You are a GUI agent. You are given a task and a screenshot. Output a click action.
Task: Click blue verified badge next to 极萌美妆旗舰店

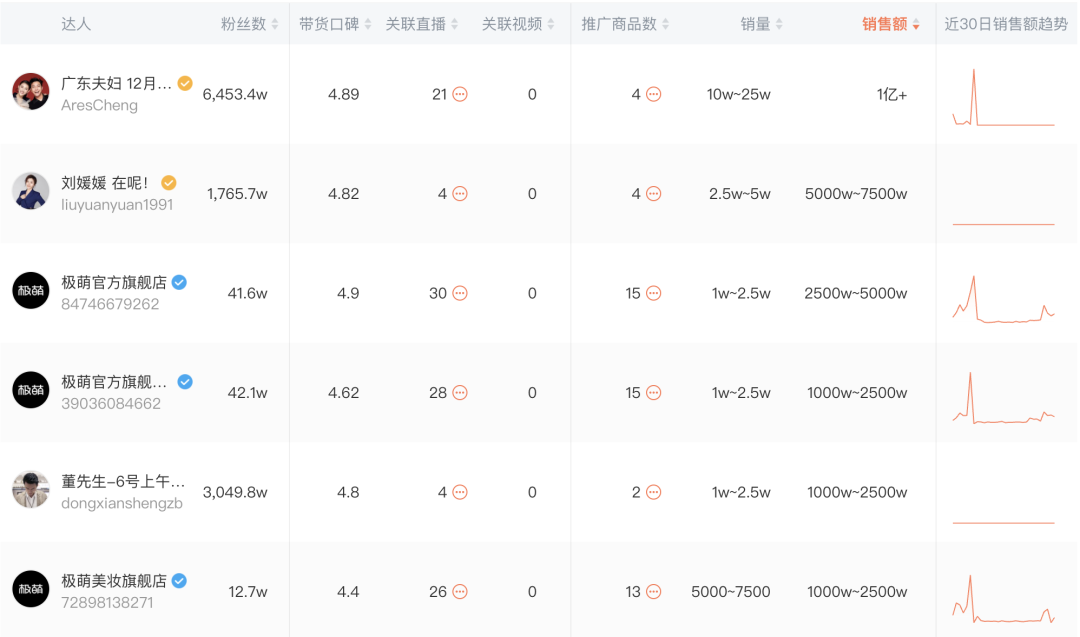179,581
